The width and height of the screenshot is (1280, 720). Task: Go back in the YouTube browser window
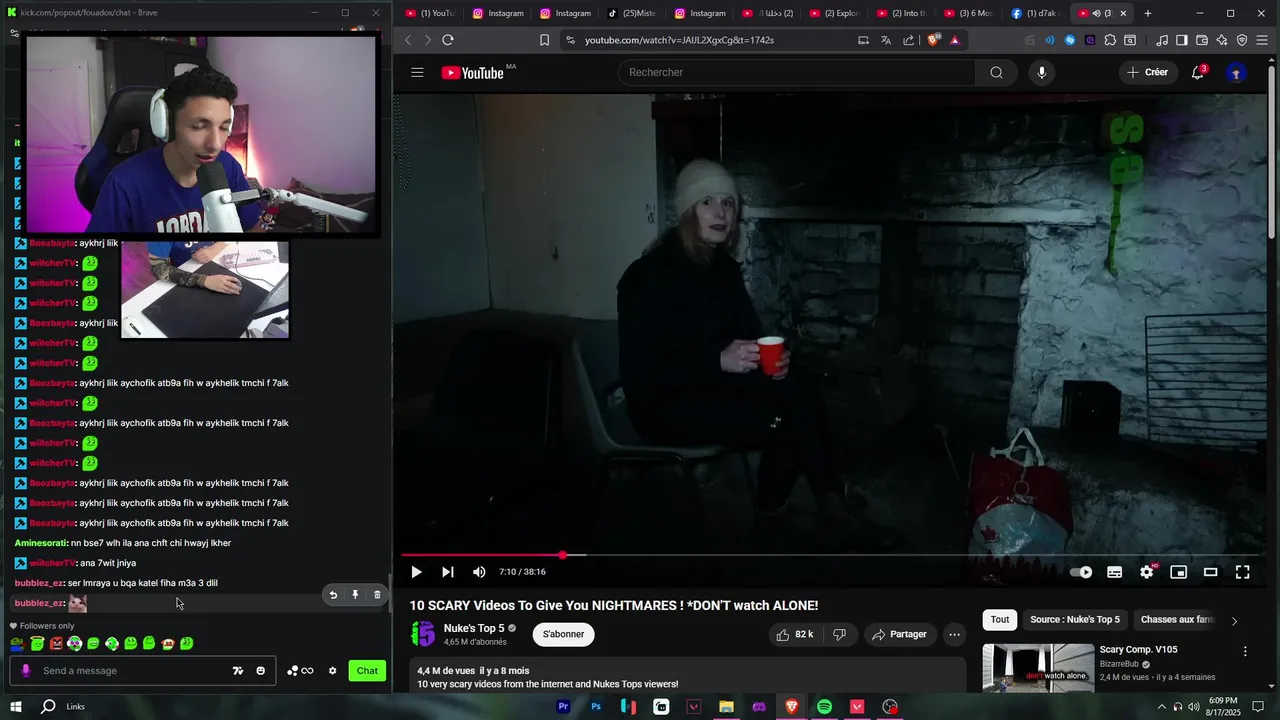coord(408,40)
